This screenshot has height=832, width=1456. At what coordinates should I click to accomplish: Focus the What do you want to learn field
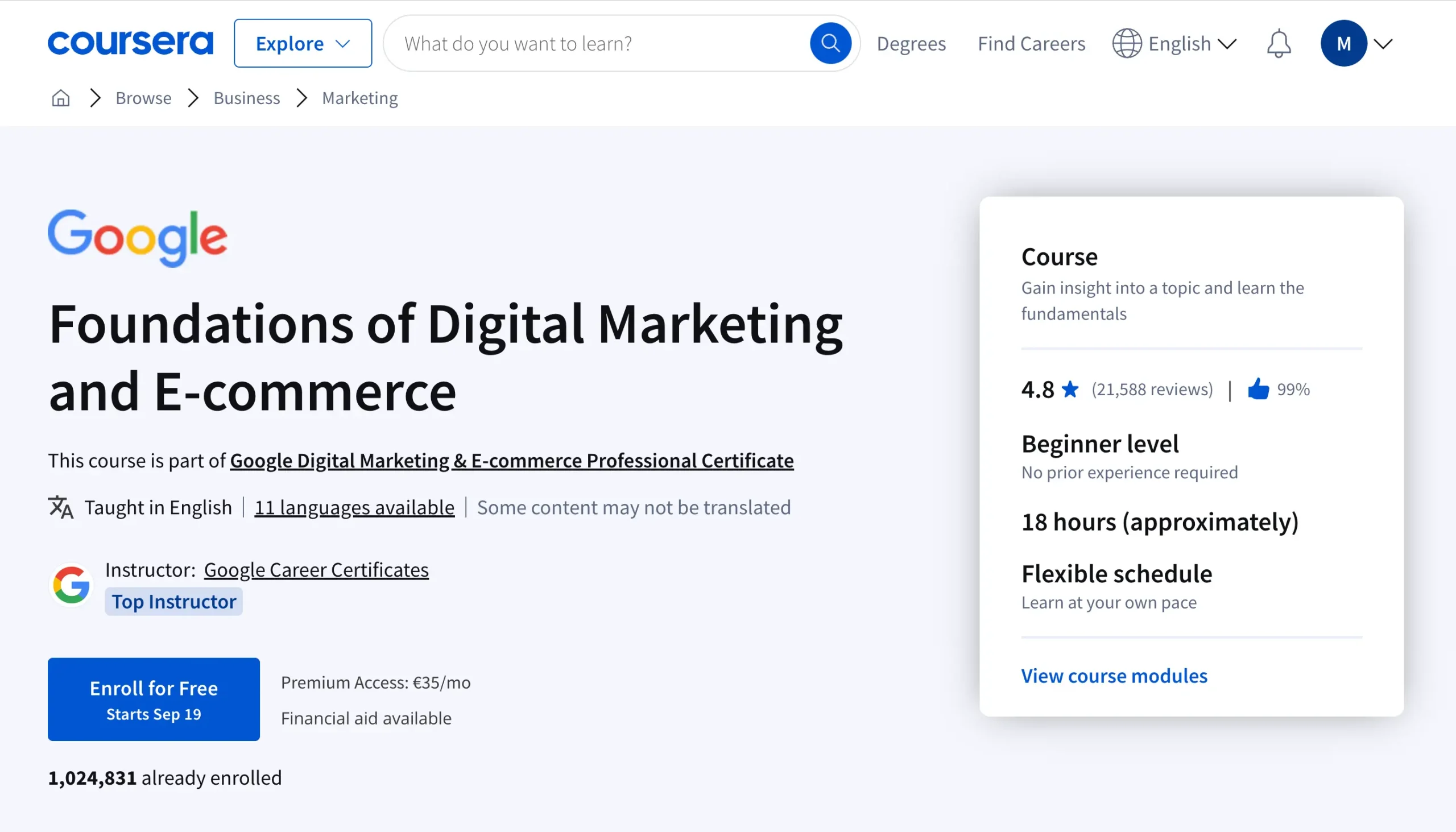(x=600, y=43)
